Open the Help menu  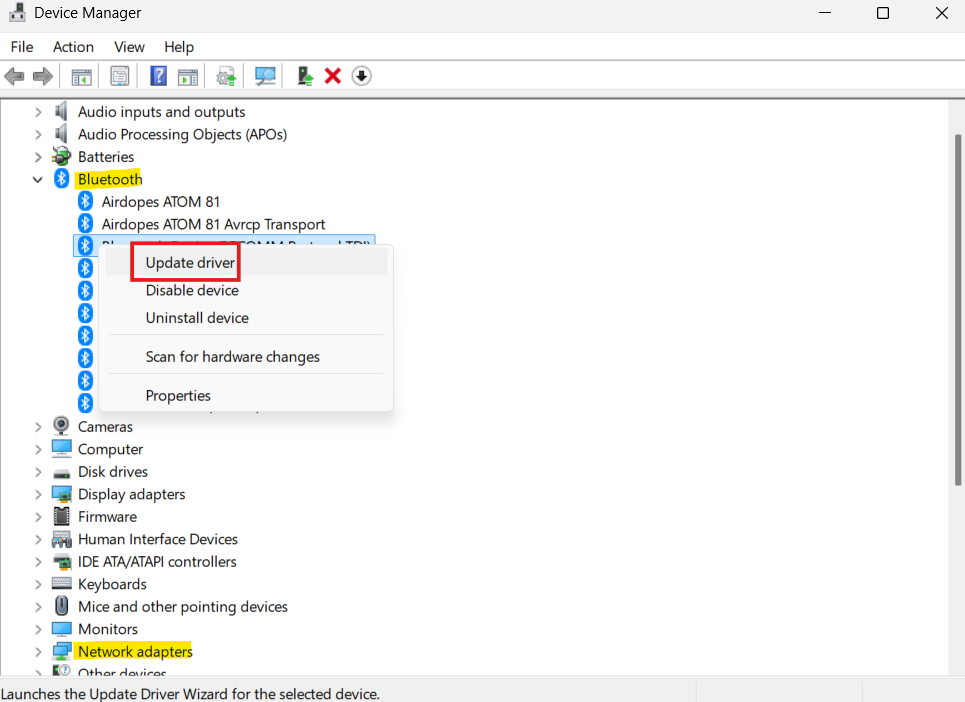coord(179,47)
